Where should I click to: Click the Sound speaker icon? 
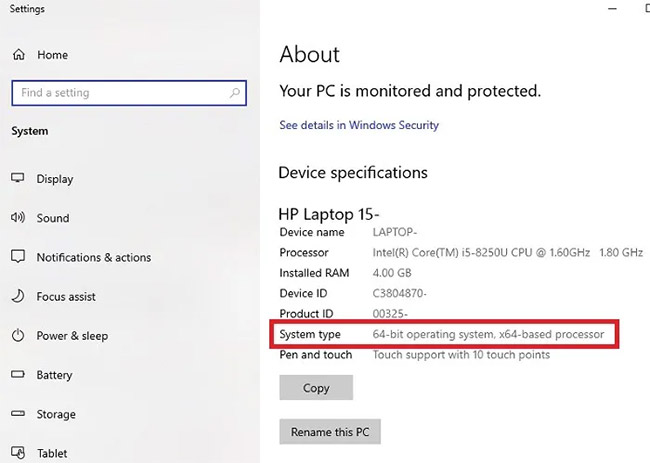(18, 218)
